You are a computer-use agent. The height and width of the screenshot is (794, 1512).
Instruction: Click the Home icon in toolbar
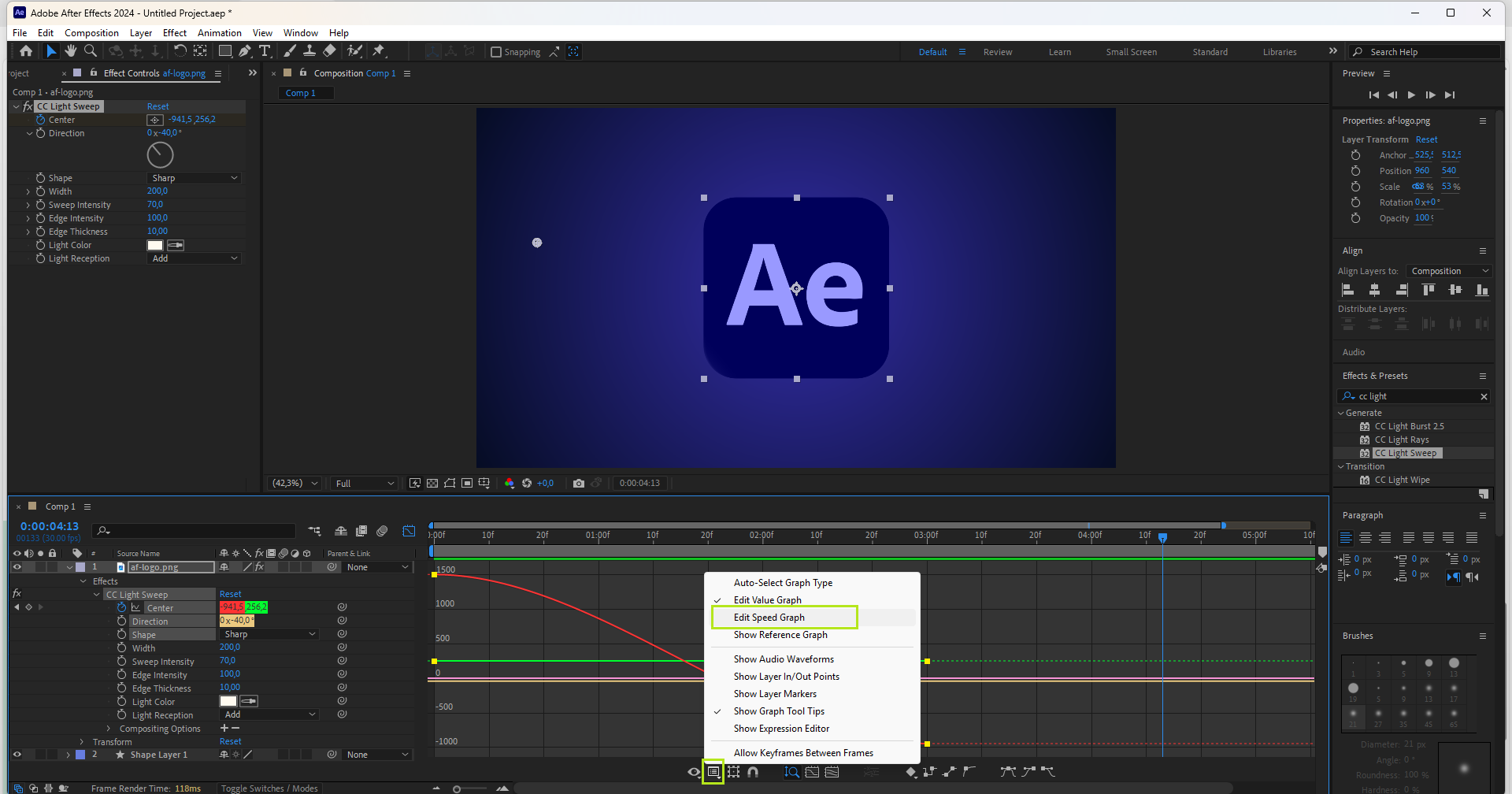tap(26, 51)
